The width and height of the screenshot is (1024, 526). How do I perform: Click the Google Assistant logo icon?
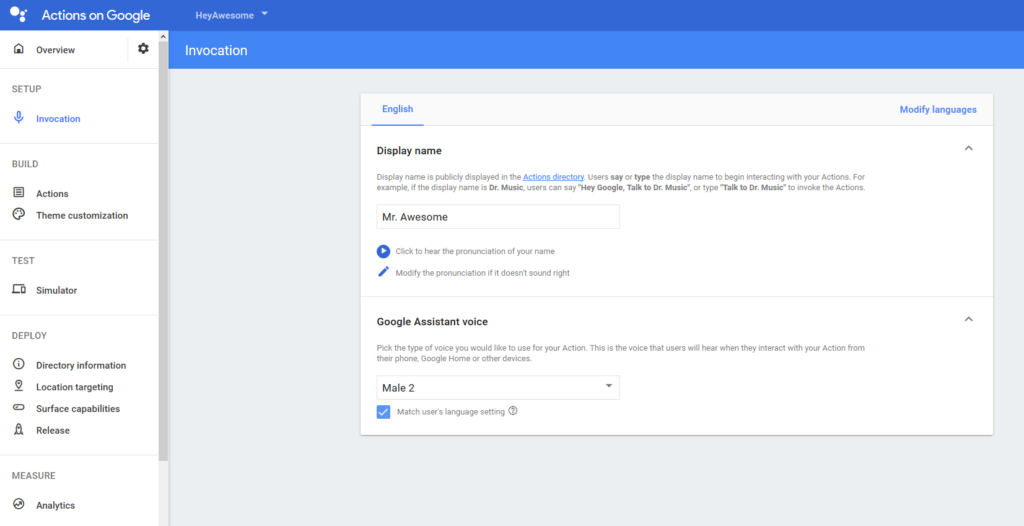click(x=18, y=14)
